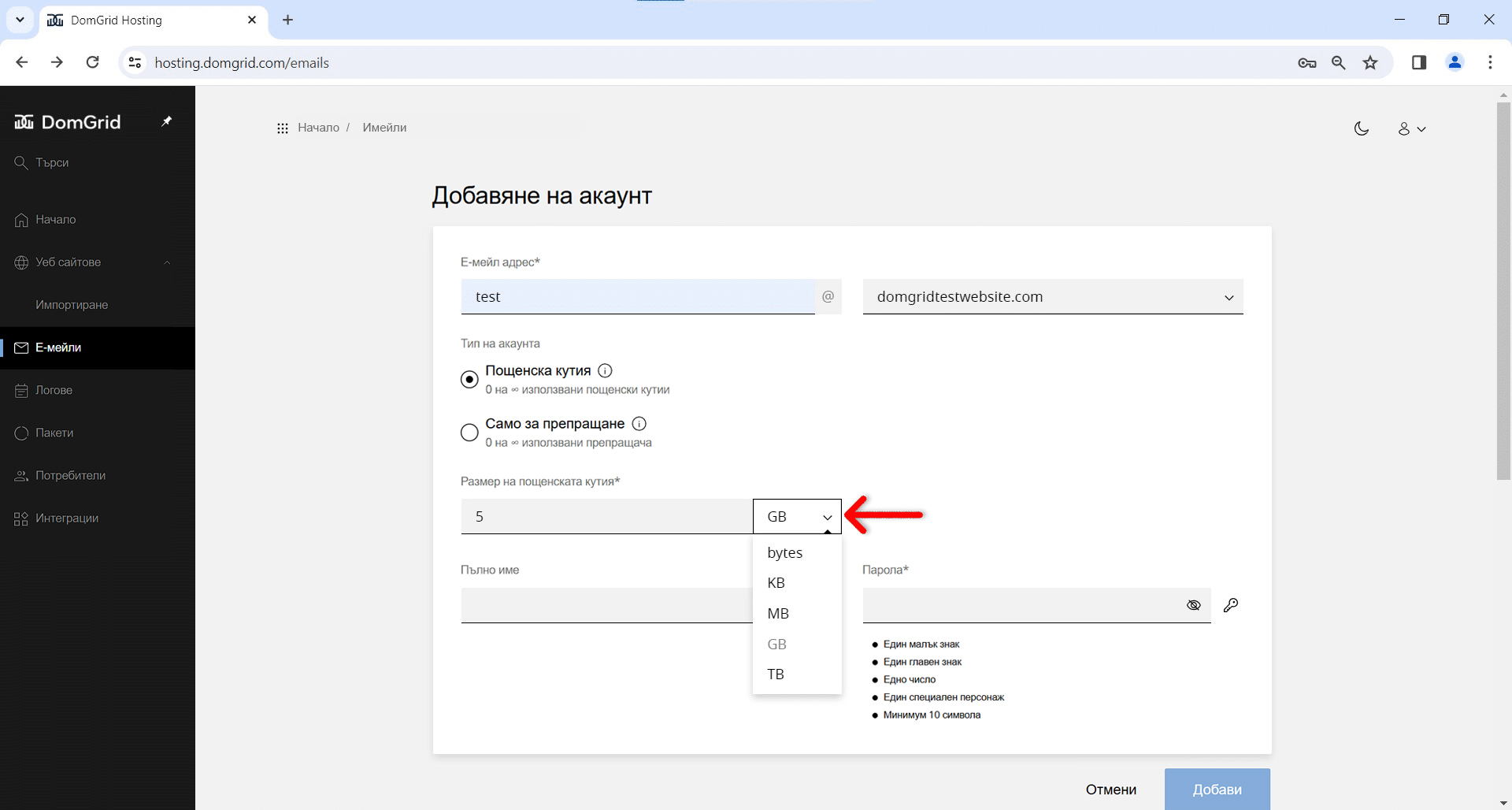
Task: Select the DomGrid Hosting tab
Action: coord(153,20)
